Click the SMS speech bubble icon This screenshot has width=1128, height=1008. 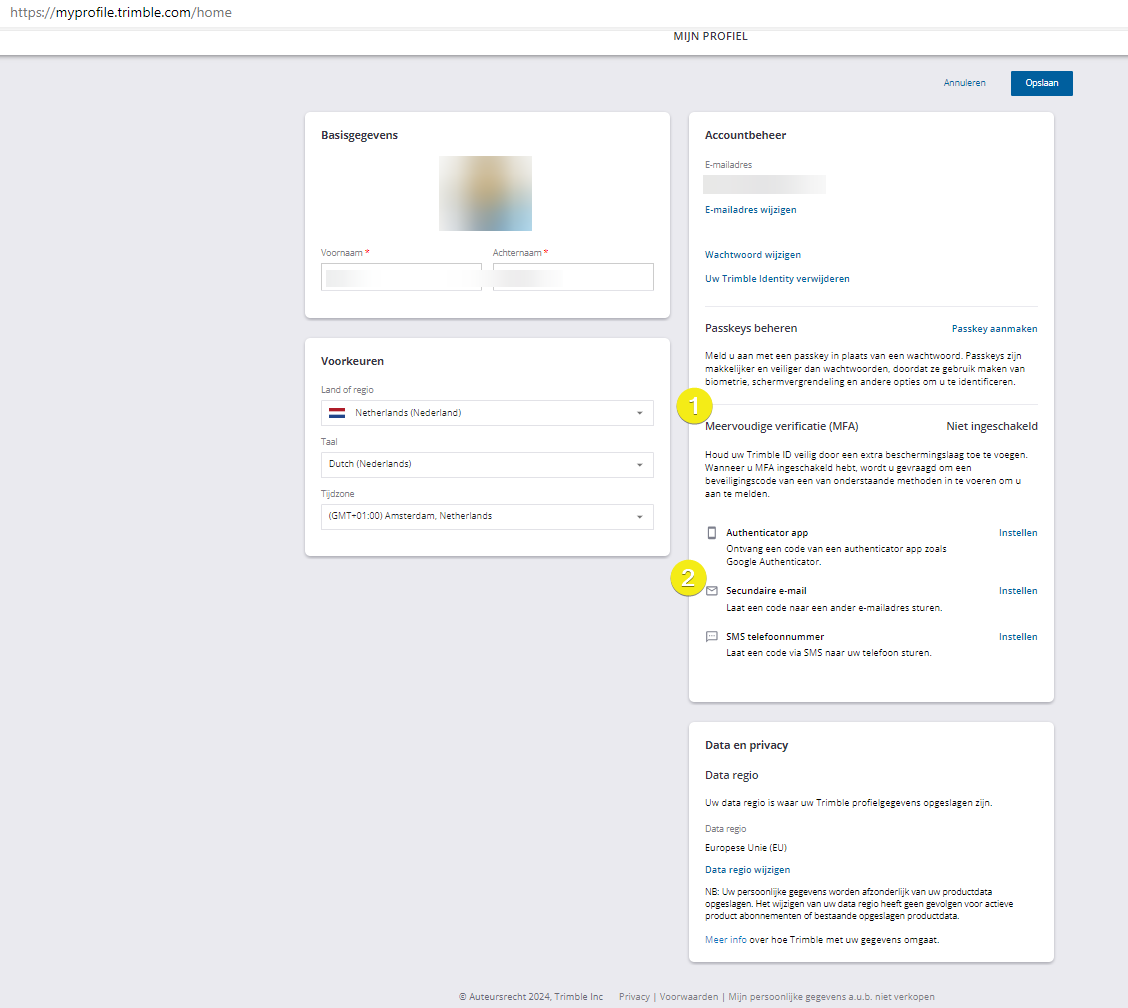click(x=712, y=636)
